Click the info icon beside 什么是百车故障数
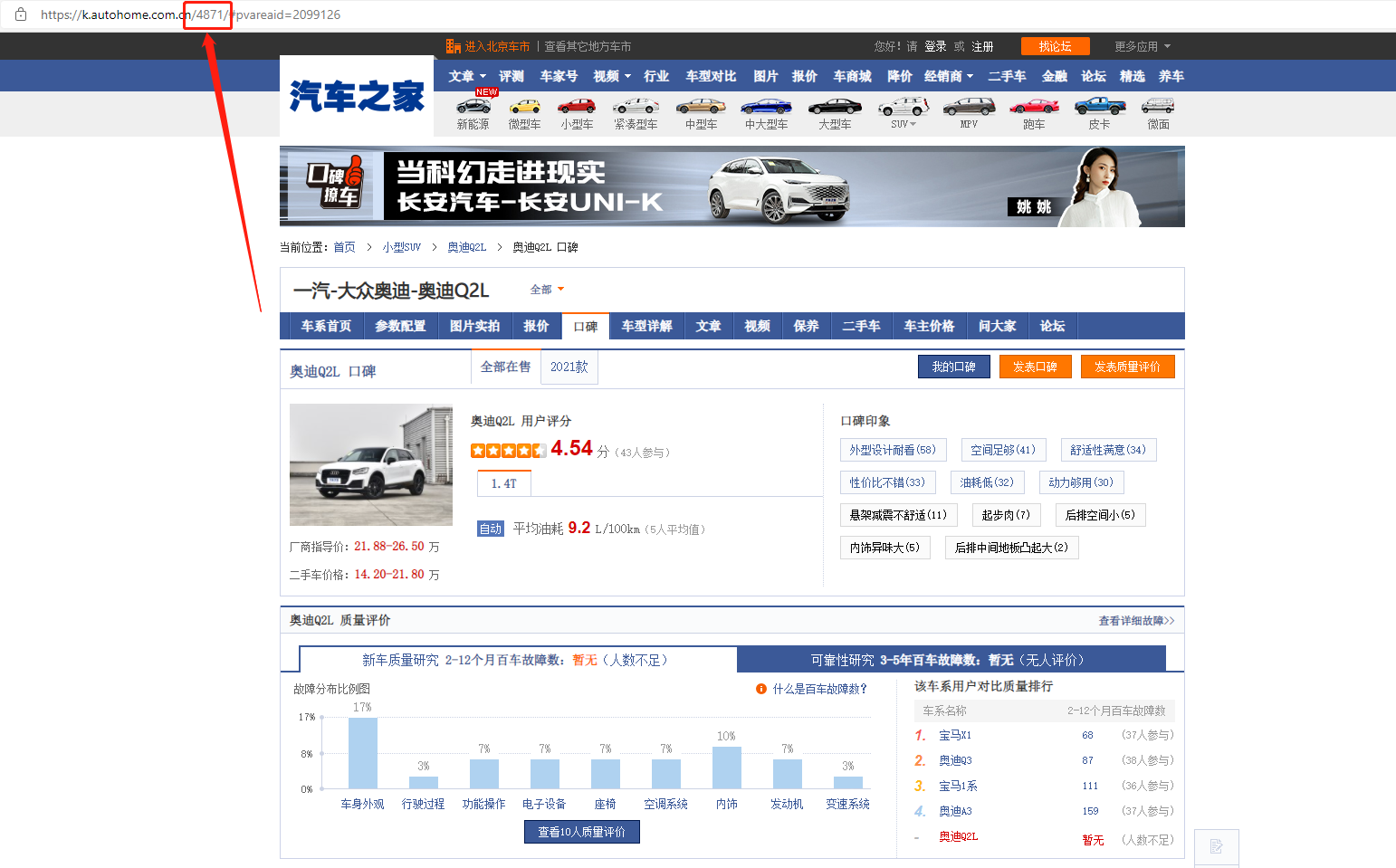The width and height of the screenshot is (1396, 868). [x=761, y=689]
